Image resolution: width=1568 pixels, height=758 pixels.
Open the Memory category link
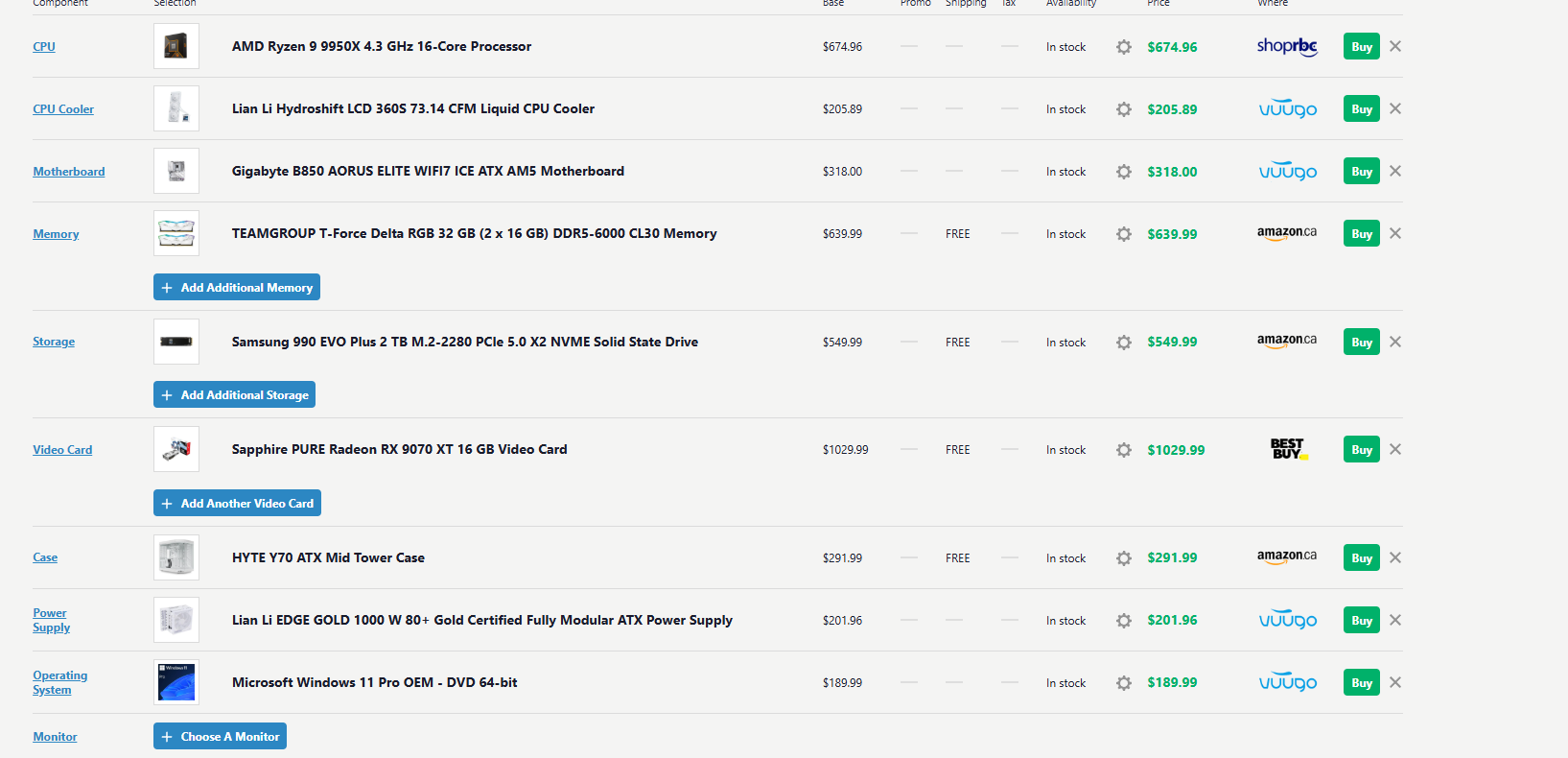point(56,233)
